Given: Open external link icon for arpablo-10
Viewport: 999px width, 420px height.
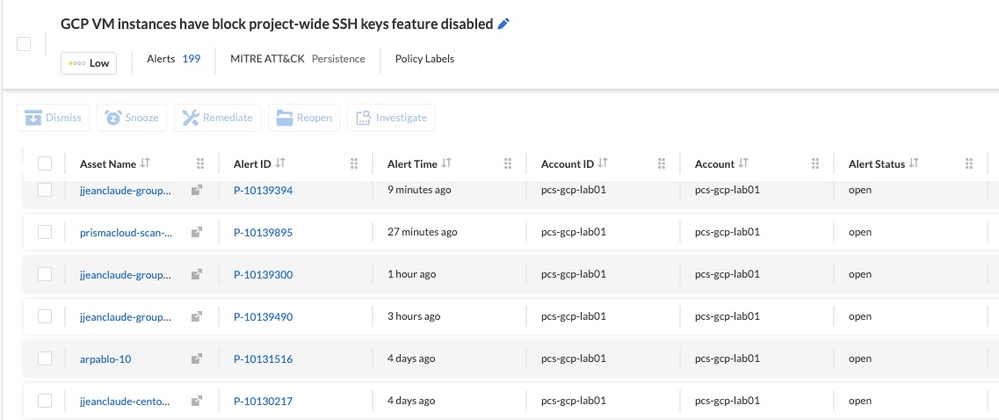Looking at the screenshot, I should 197,359.
